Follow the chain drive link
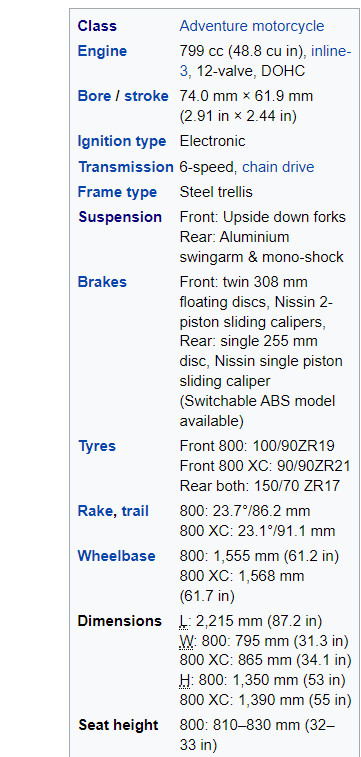 coord(278,167)
